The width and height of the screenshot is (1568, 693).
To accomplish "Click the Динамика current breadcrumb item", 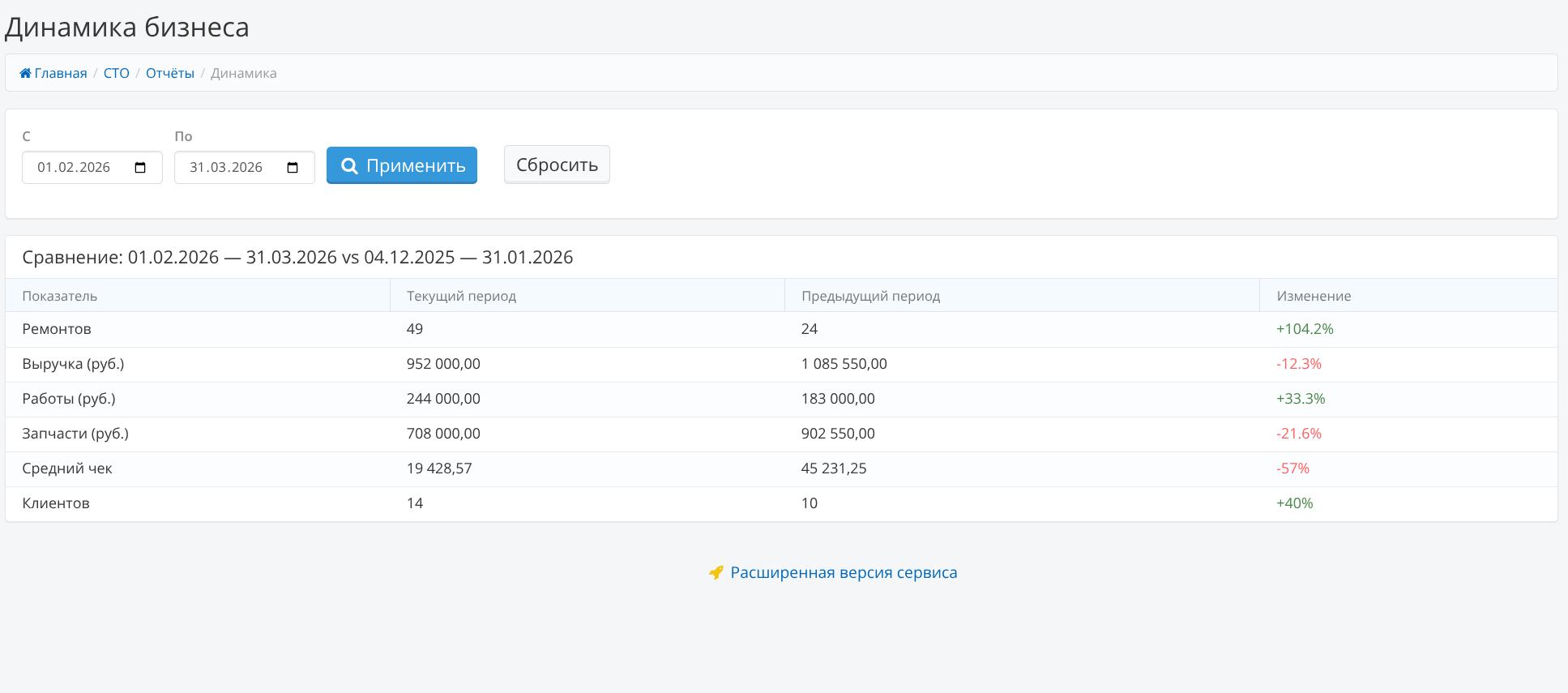I will click(243, 73).
